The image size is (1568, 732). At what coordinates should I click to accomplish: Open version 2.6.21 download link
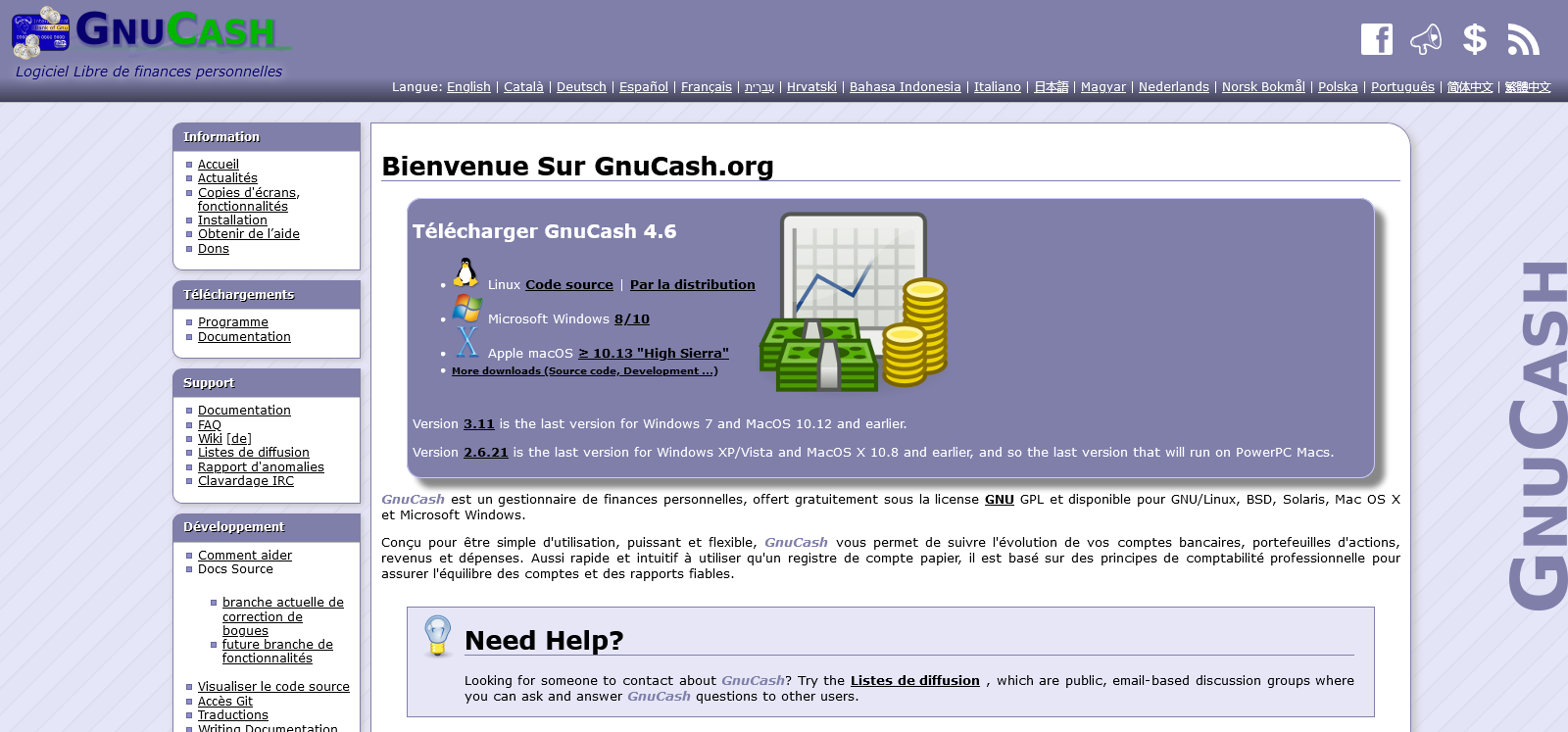click(x=486, y=453)
